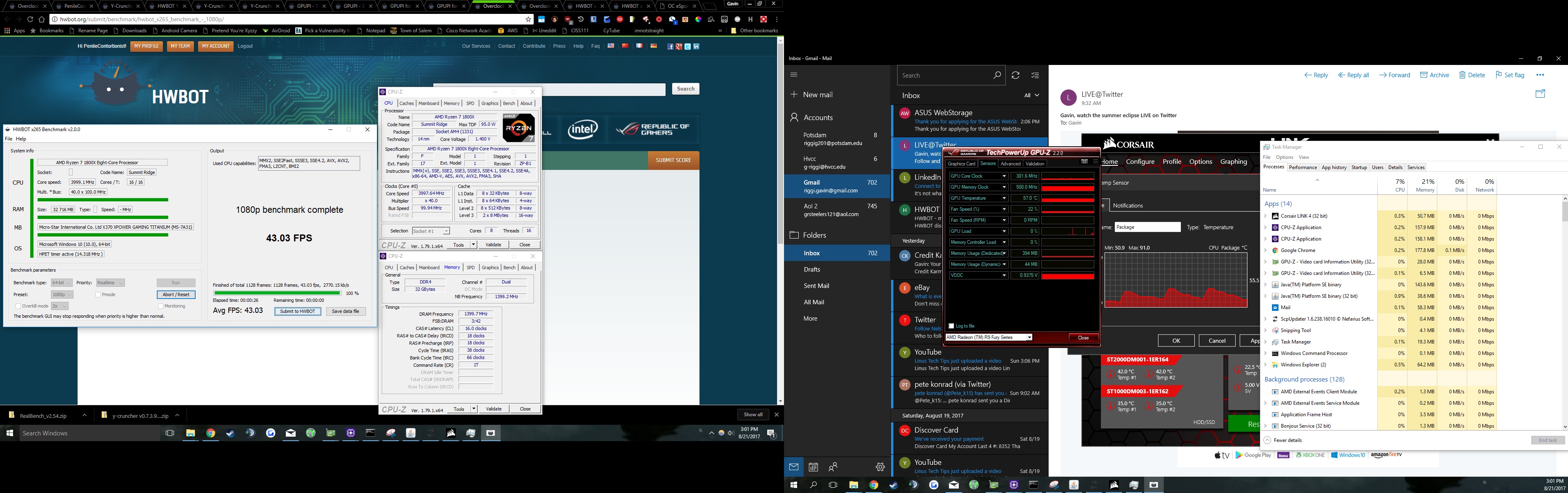This screenshot has width=1568, height=493.
Task: Select Mainboard tab in top CPU-Z window
Action: (x=428, y=103)
